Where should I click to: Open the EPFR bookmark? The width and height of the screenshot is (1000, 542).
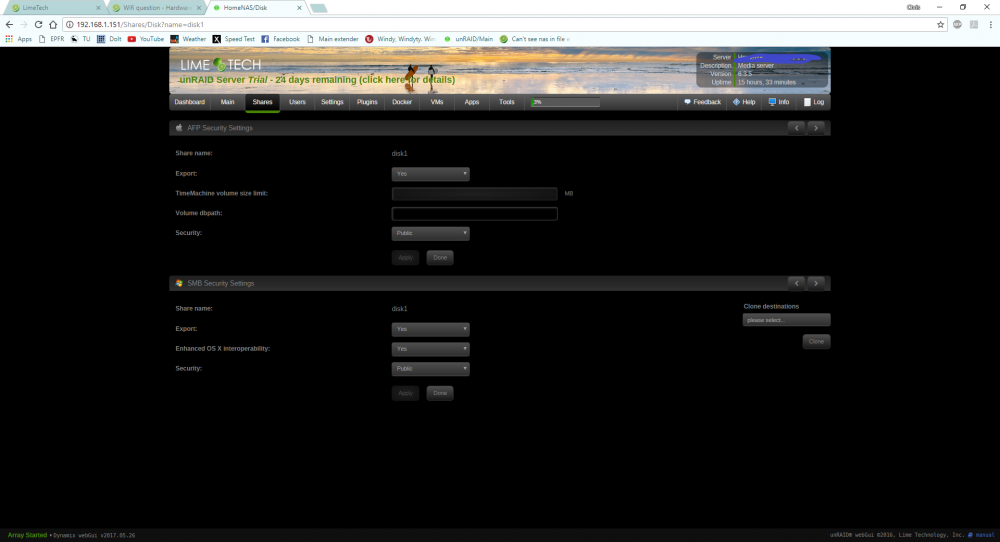pyautogui.click(x=51, y=39)
